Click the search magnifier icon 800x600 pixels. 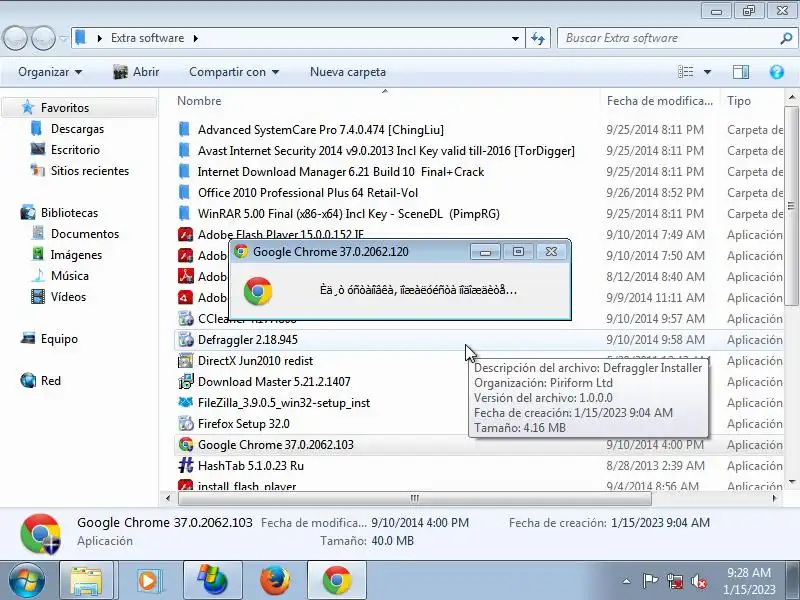coord(786,38)
